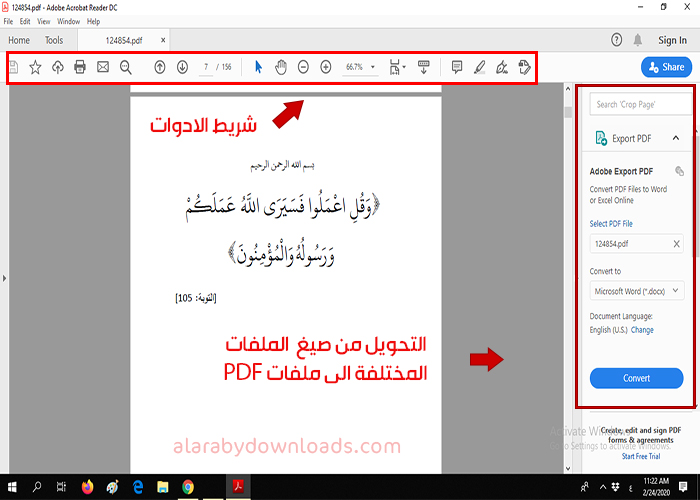Go to previous page arrow icon

click(160, 67)
